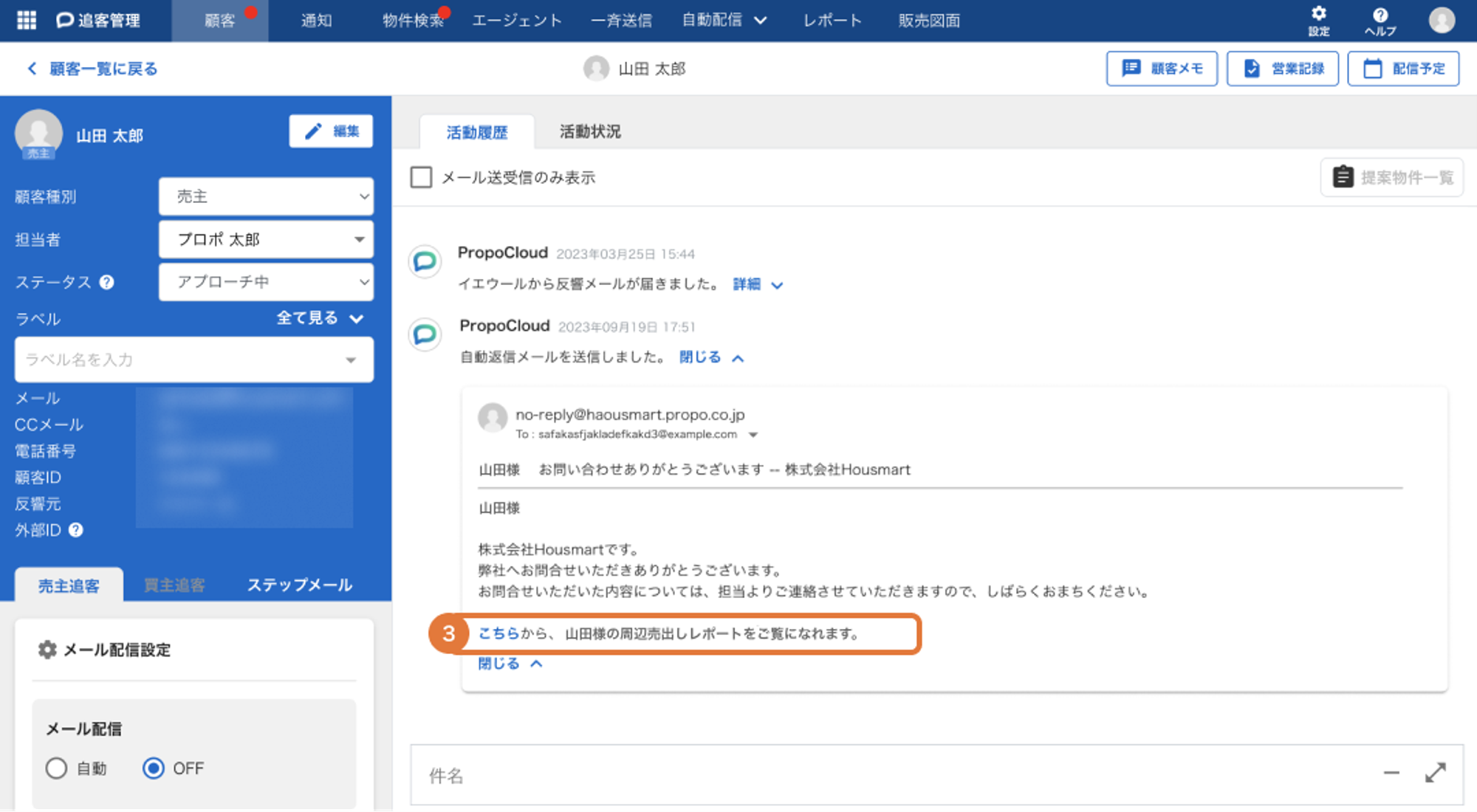Click the user profile avatar in top bar
The height and width of the screenshot is (812, 1477).
(1442, 20)
